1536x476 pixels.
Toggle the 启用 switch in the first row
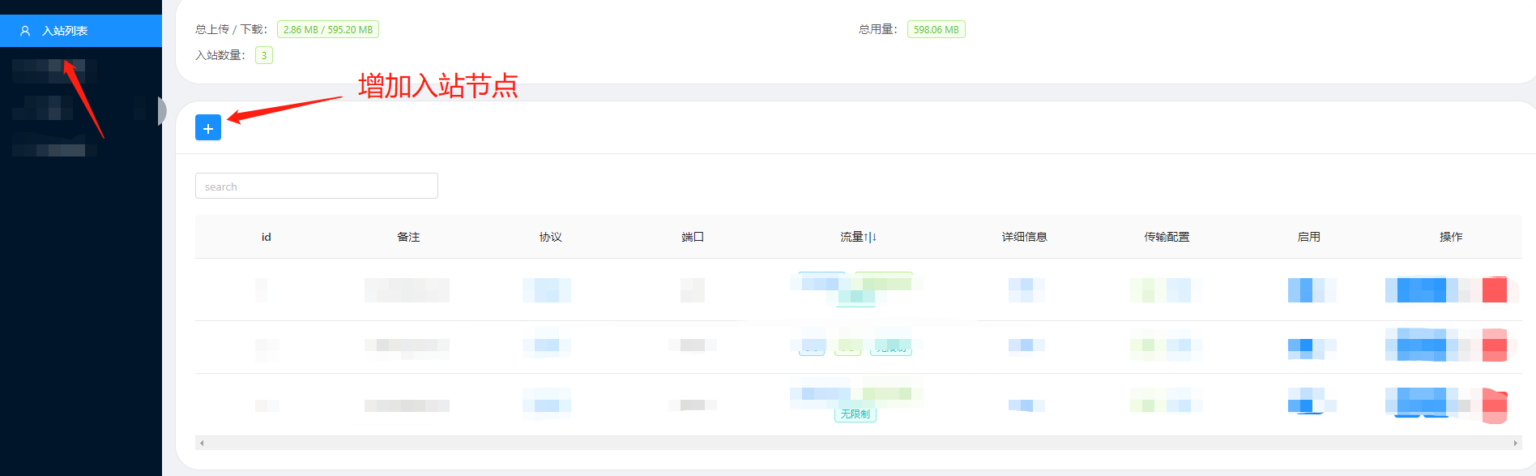(1309, 290)
